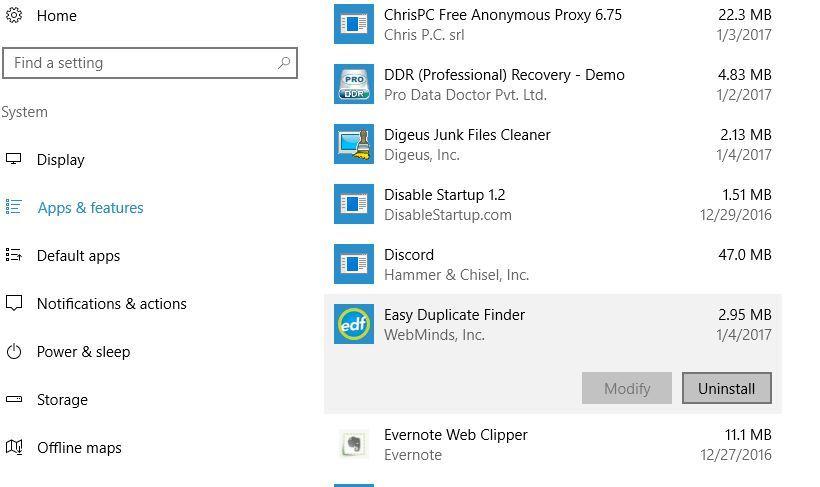Select the Evernote Web Clipper entry
Viewport: 820px width, 487px height.
click(x=455, y=435)
